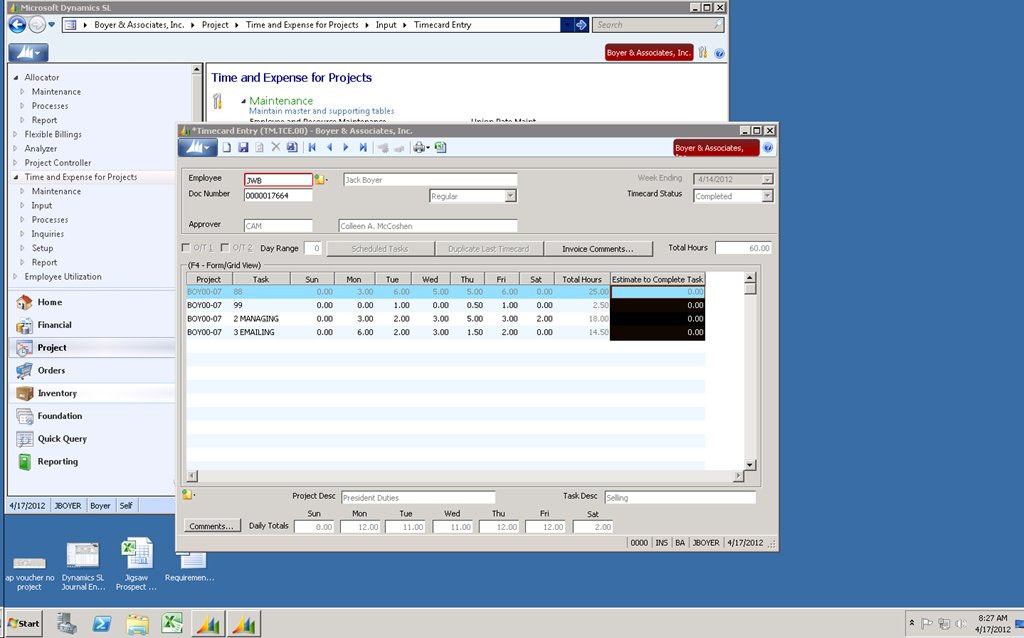Go to the previous timecard record
Viewport: 1024px width, 638px height.
[x=329, y=148]
